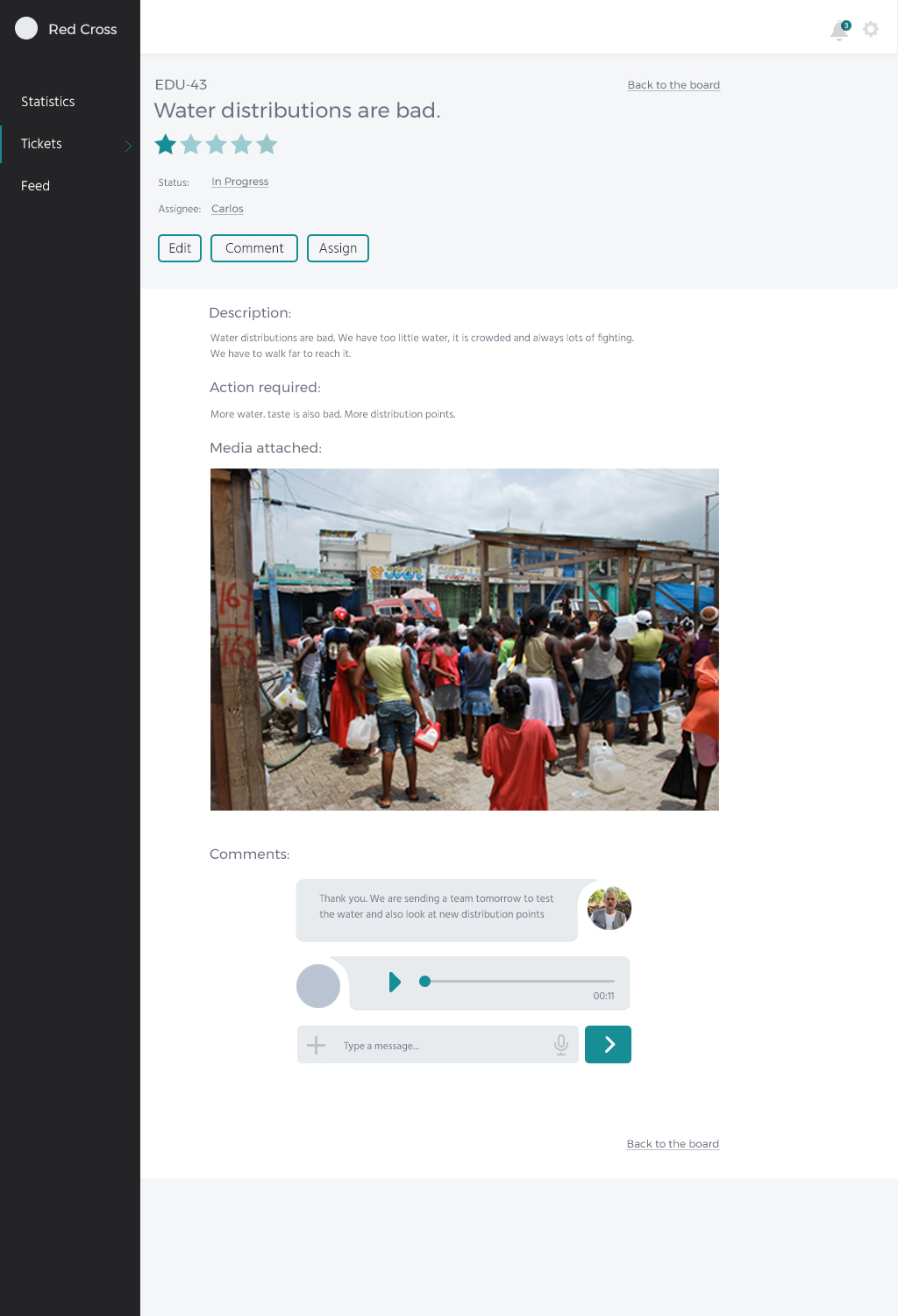The image size is (898, 1316).
Task: Click the plus attachment icon in message box
Action: [x=317, y=1045]
